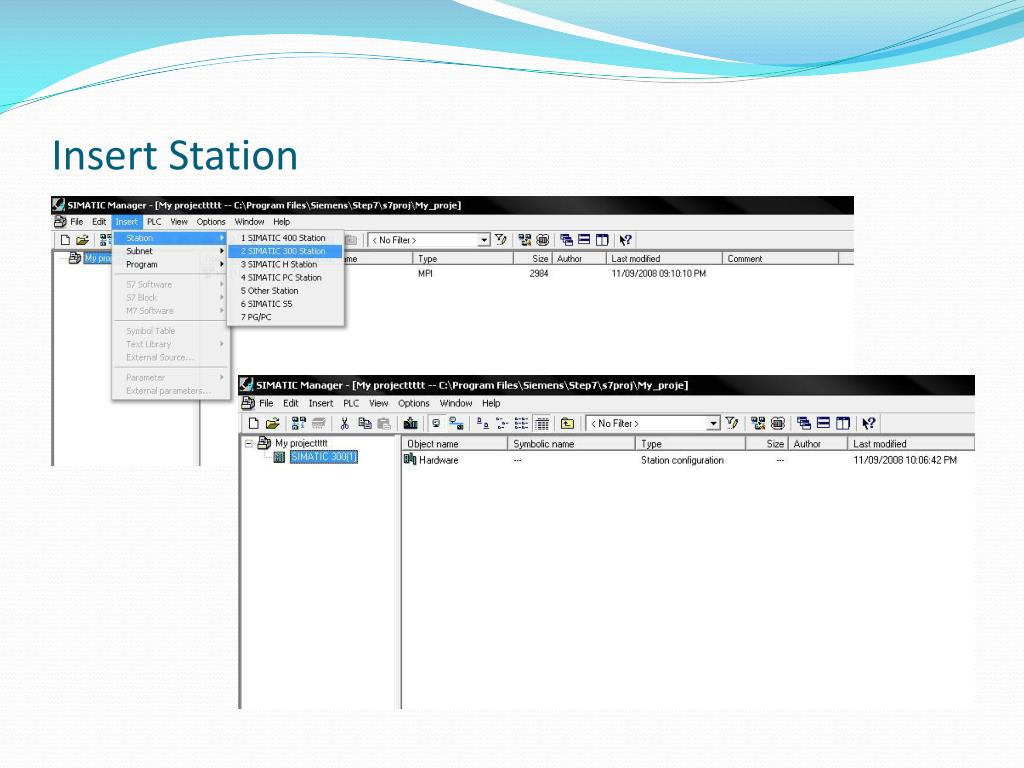Click Tile Vertically icon in upper window toolbar
This screenshot has width=1024, height=768.
601,240
